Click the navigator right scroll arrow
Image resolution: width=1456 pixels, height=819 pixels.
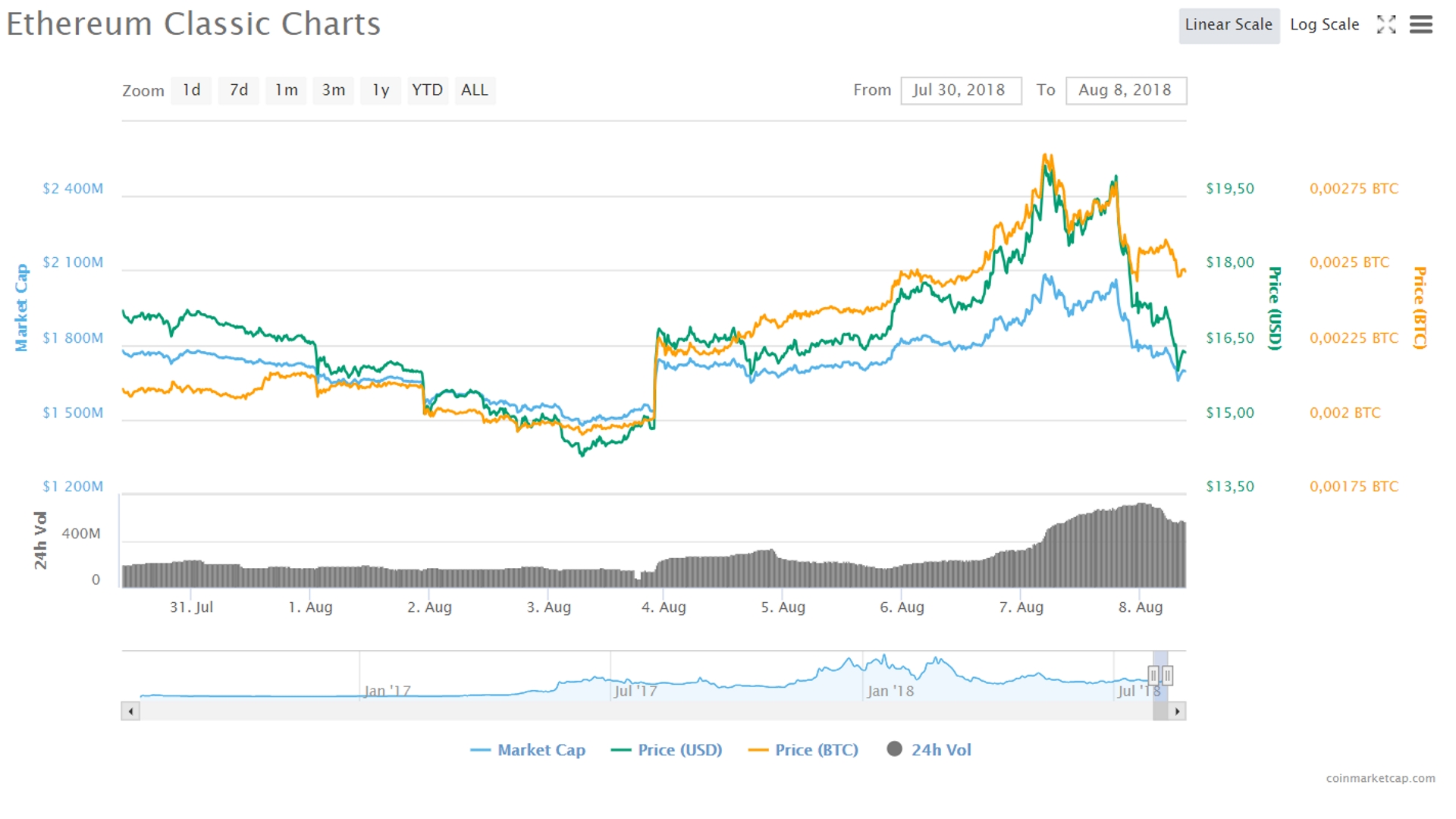1177,711
